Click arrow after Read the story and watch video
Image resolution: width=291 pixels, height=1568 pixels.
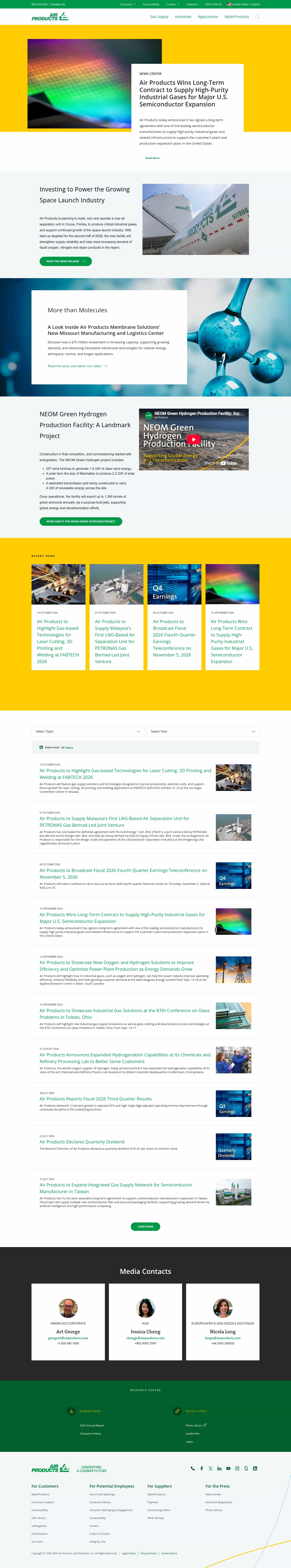pos(105,366)
